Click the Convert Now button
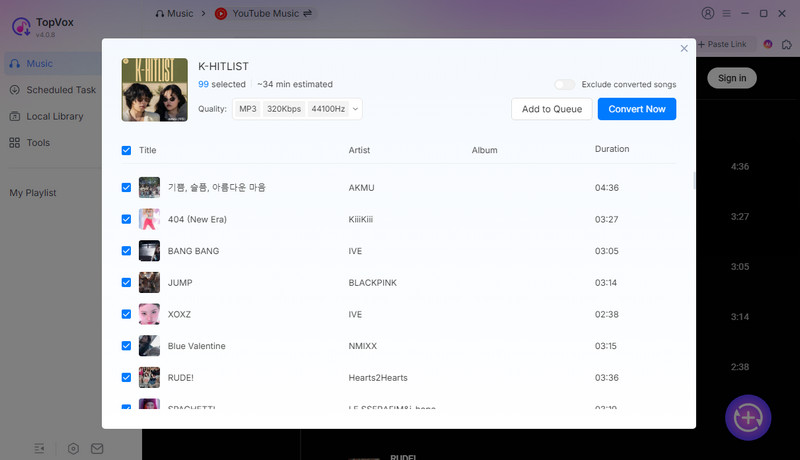Viewport: 800px width, 460px height. [x=637, y=109]
